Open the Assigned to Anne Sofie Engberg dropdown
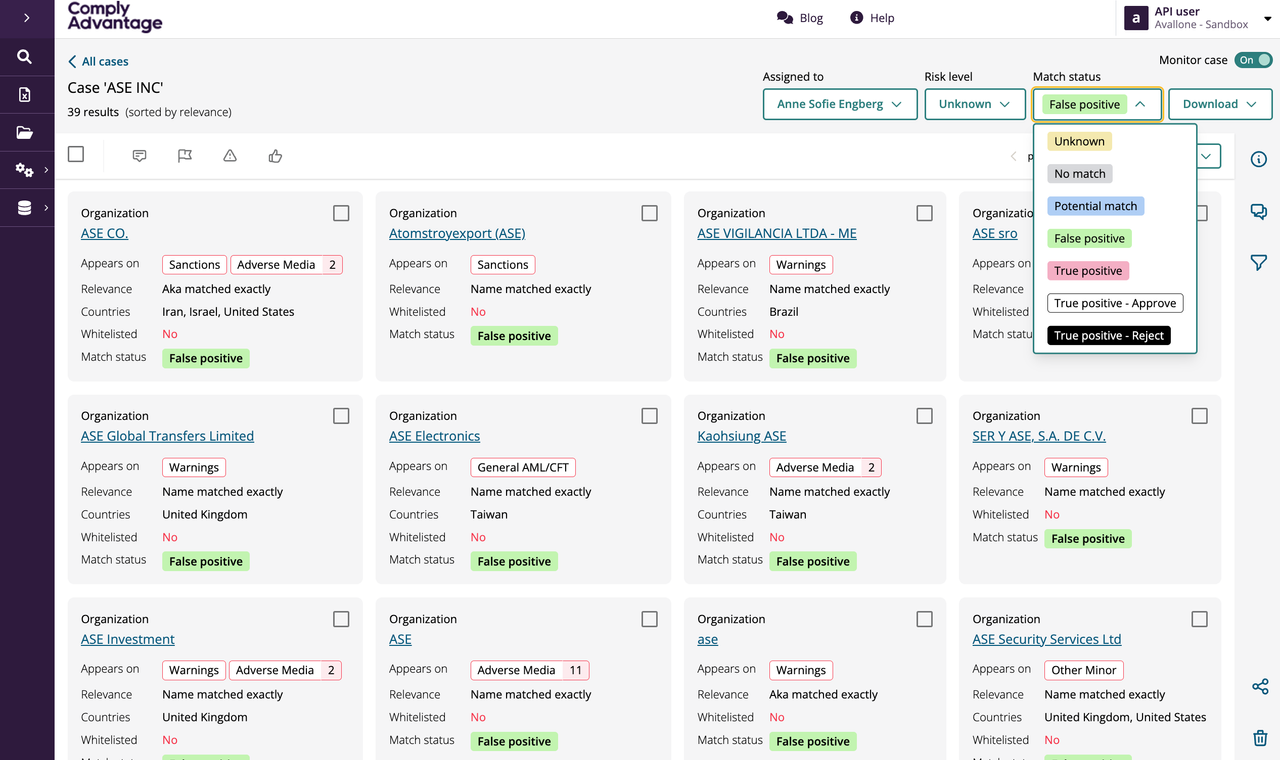The width and height of the screenshot is (1280, 760). tap(840, 104)
